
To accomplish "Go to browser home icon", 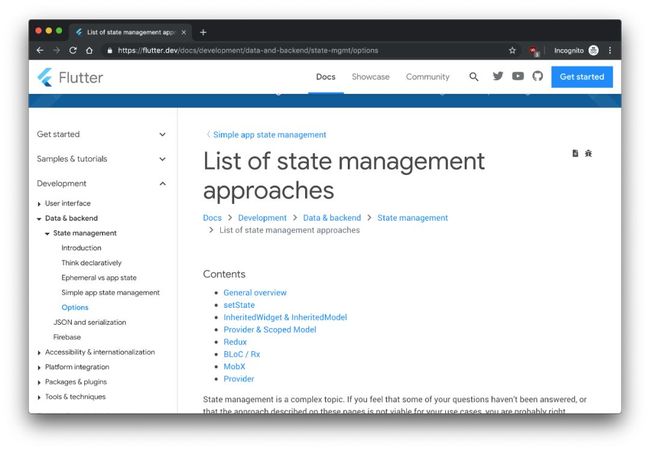I will pyautogui.click(x=89, y=51).
